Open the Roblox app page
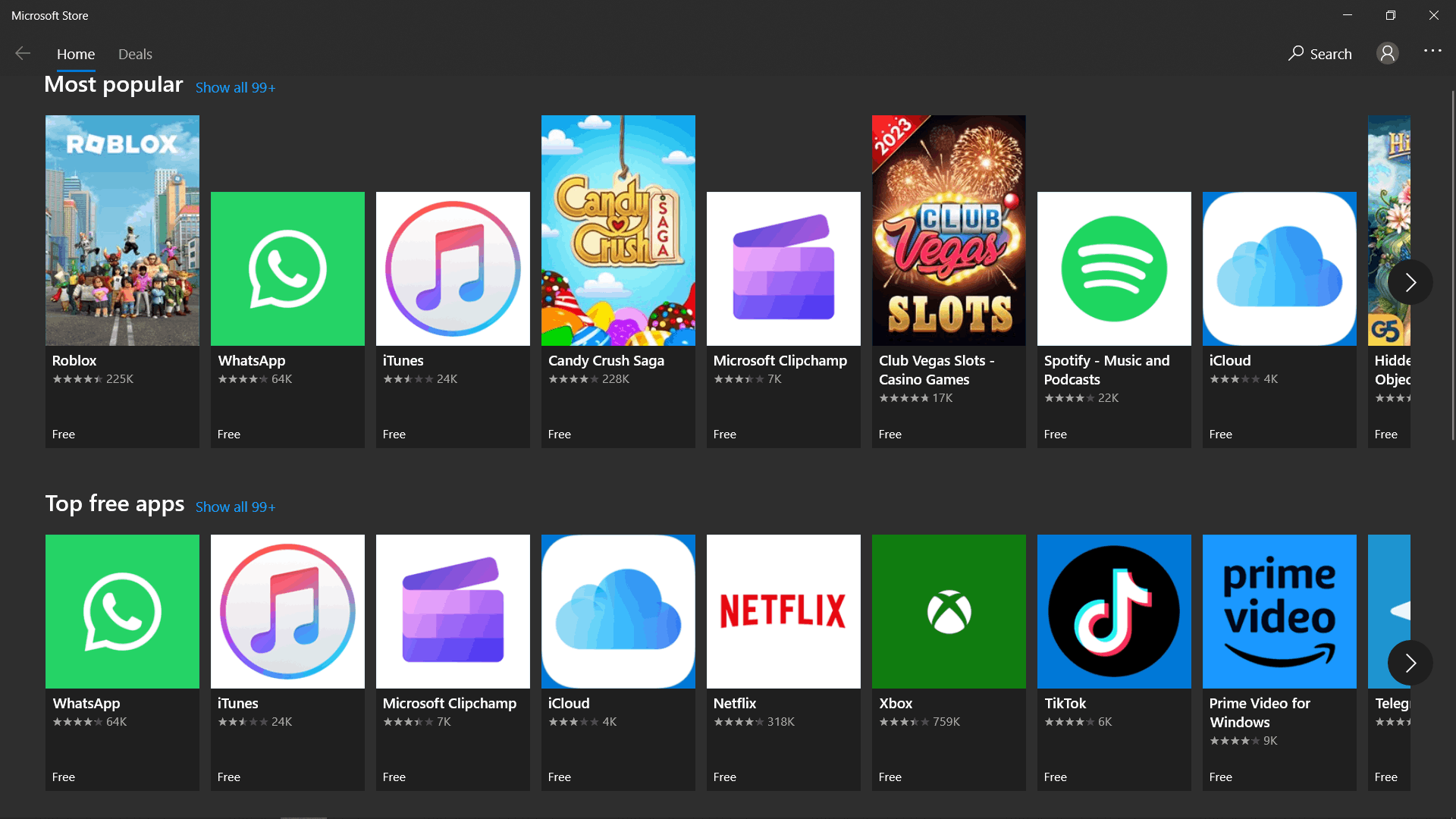Screen dimensions: 1456x819 (122, 281)
